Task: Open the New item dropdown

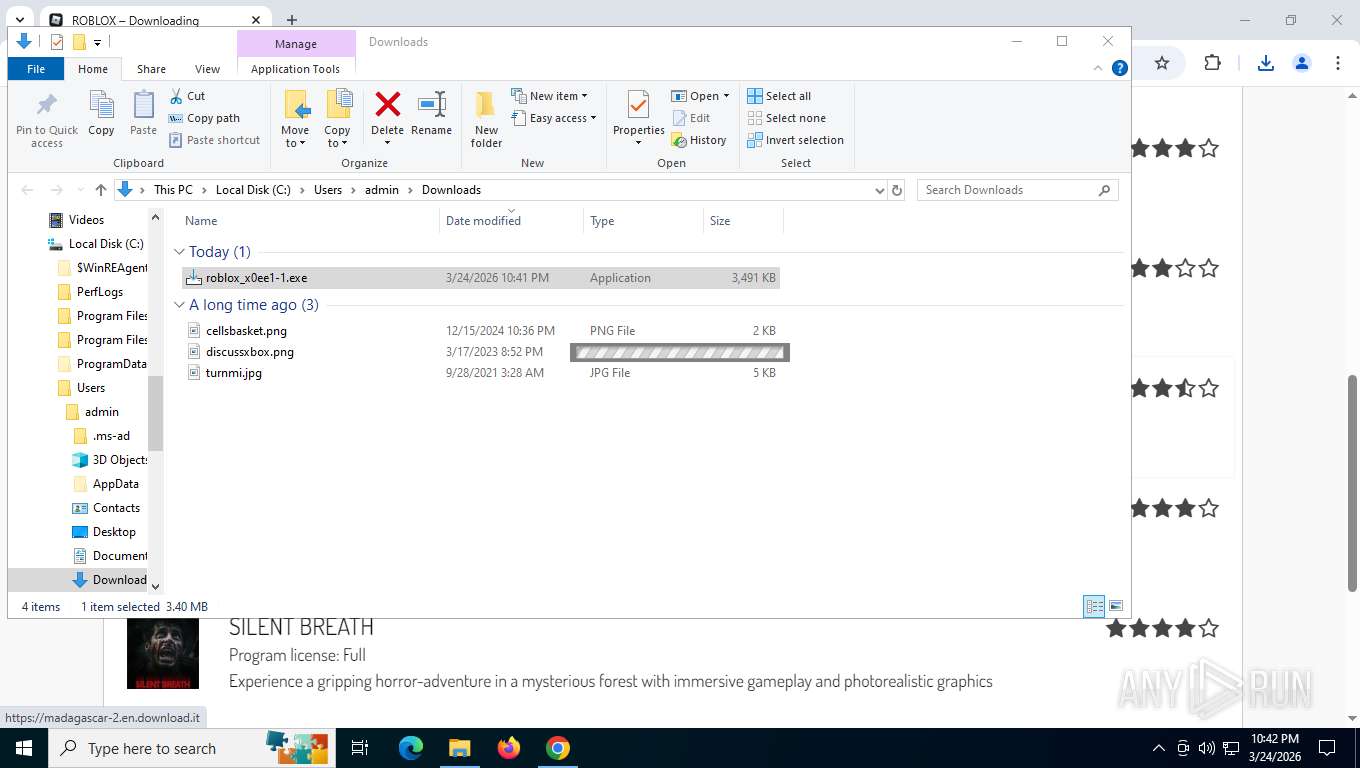Action: [549, 96]
